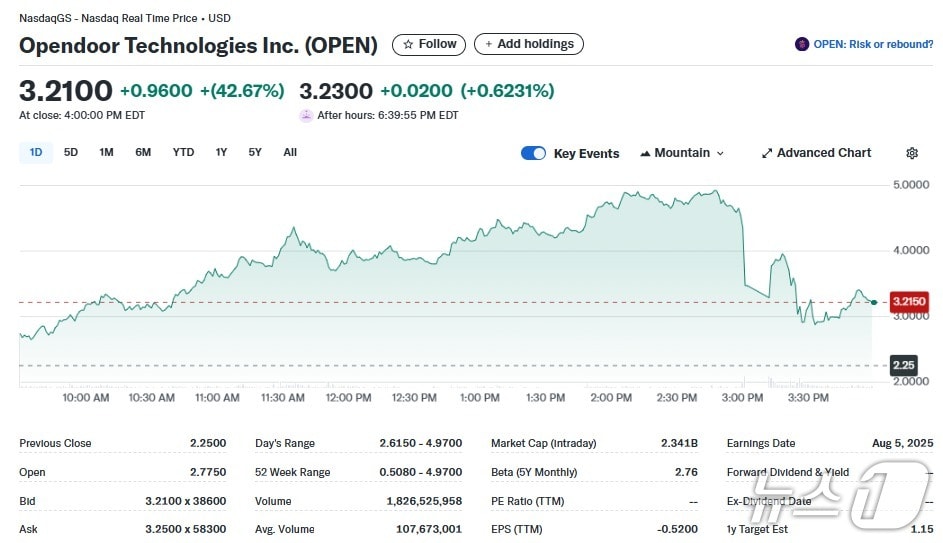Choose the All time range
Viewport: 943px width, 543px height.
(290, 152)
